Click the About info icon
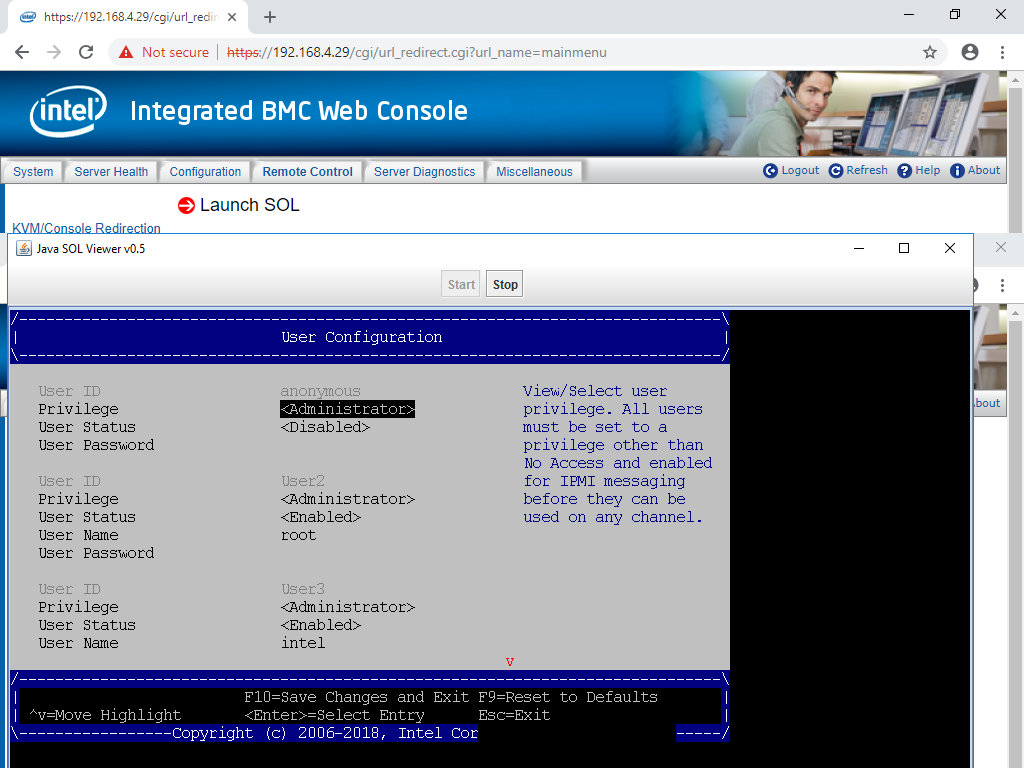The height and width of the screenshot is (768, 1024). 957,170
